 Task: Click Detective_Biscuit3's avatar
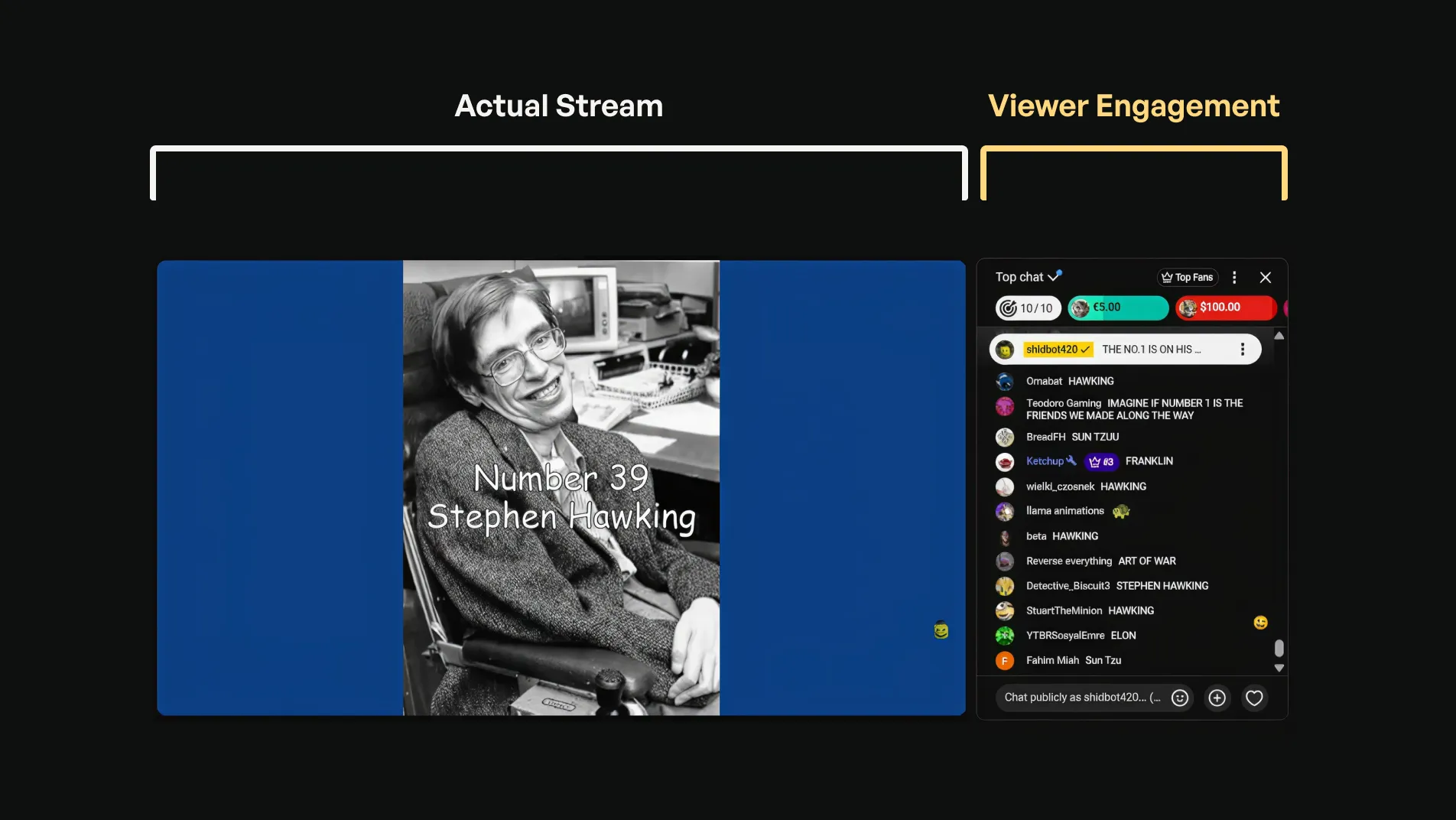1005,586
